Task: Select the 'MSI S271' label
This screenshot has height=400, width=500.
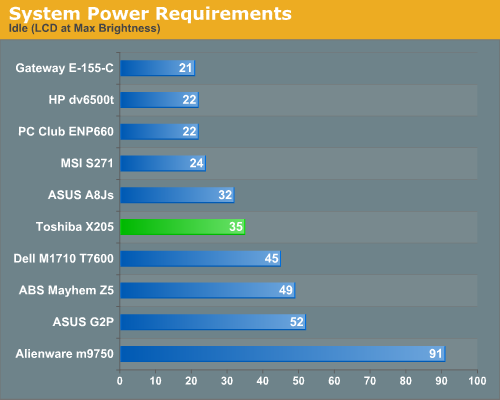Action: coord(87,163)
